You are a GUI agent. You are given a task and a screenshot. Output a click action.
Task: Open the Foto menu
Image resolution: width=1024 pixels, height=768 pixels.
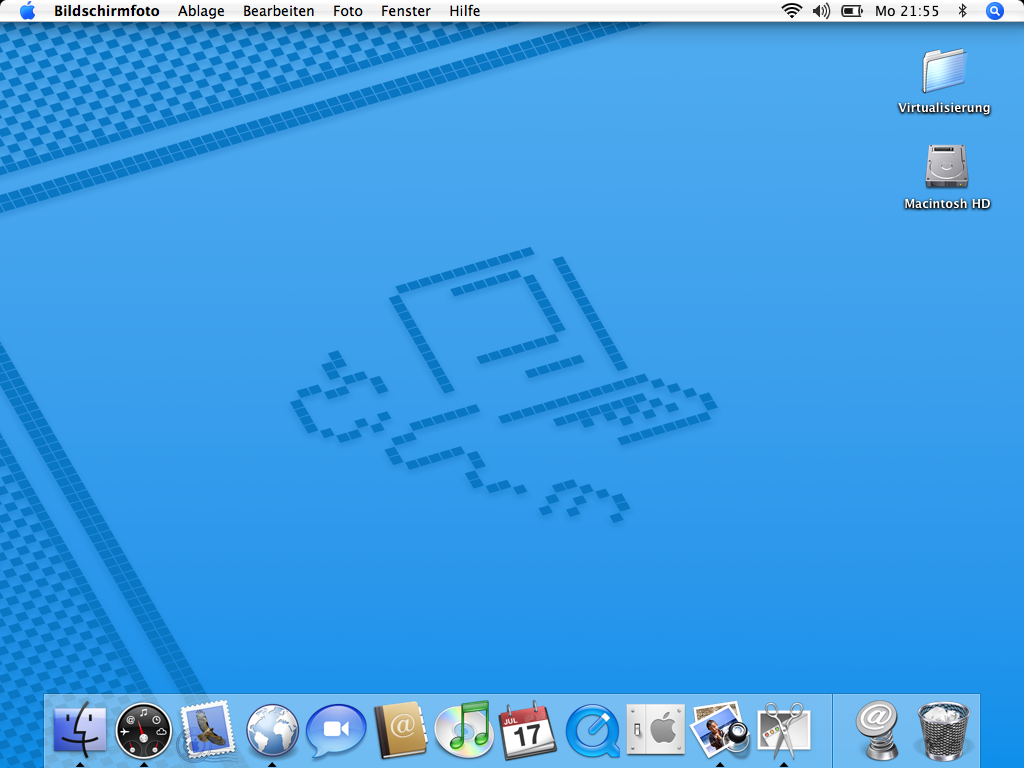[347, 11]
